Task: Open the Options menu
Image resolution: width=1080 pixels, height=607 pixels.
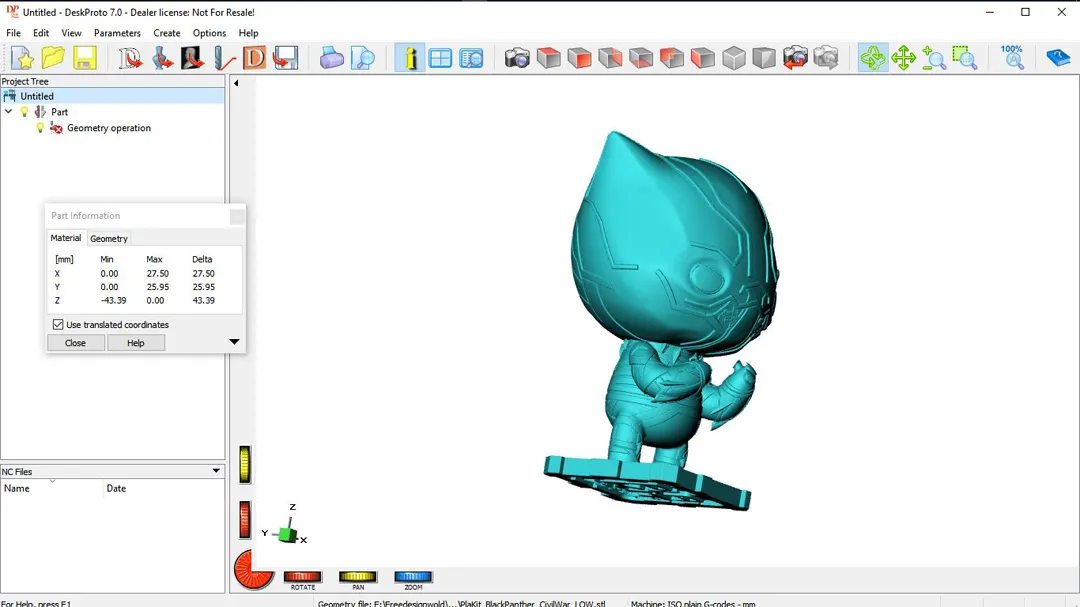Action: point(209,33)
